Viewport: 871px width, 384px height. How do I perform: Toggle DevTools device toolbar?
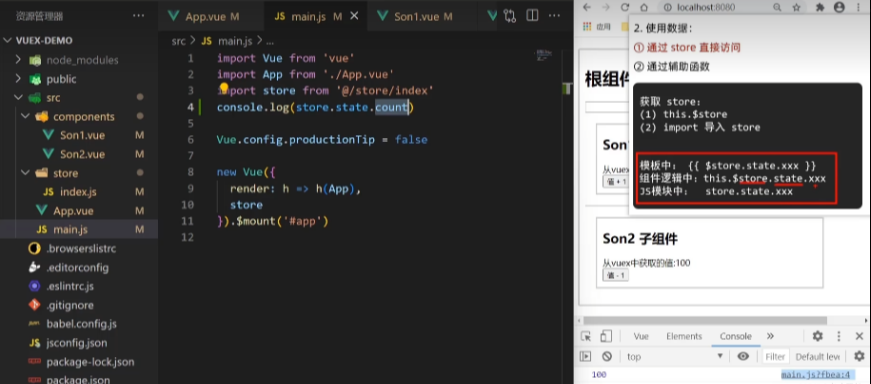tap(605, 336)
